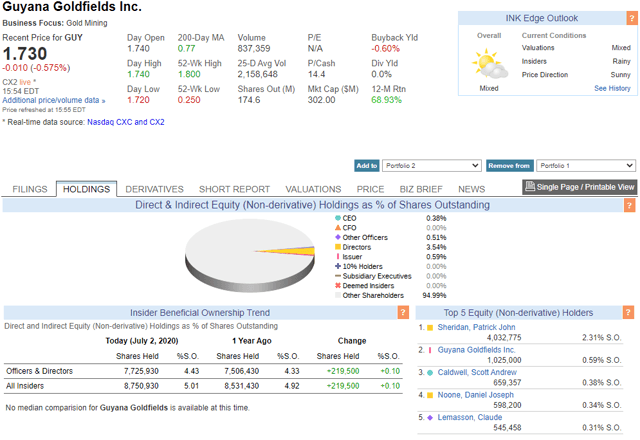640x440 pixels.
Task: Open Single Page / Printable View
Action: (x=579, y=187)
